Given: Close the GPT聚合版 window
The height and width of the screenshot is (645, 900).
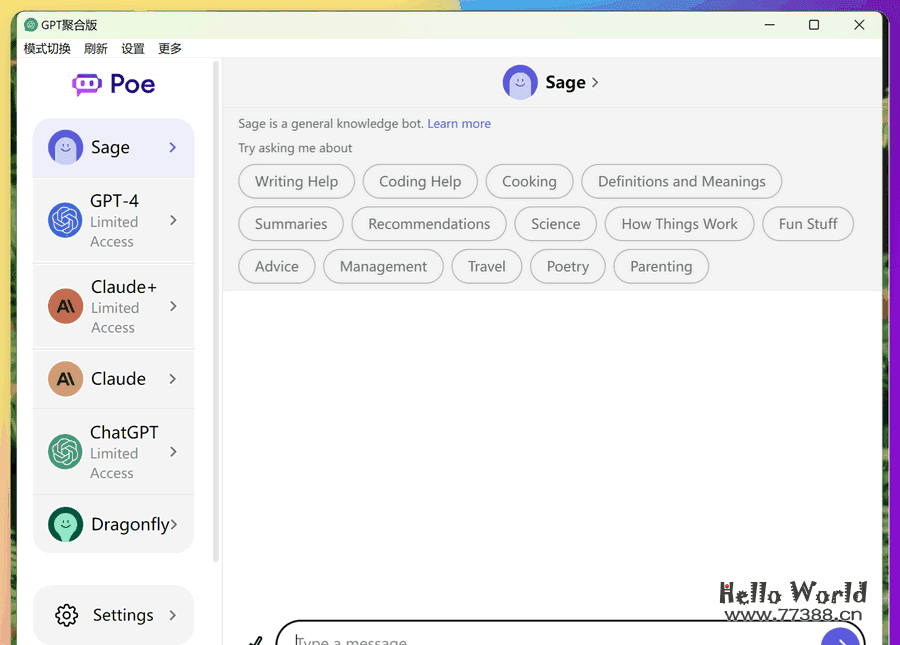Looking at the screenshot, I should (859, 25).
